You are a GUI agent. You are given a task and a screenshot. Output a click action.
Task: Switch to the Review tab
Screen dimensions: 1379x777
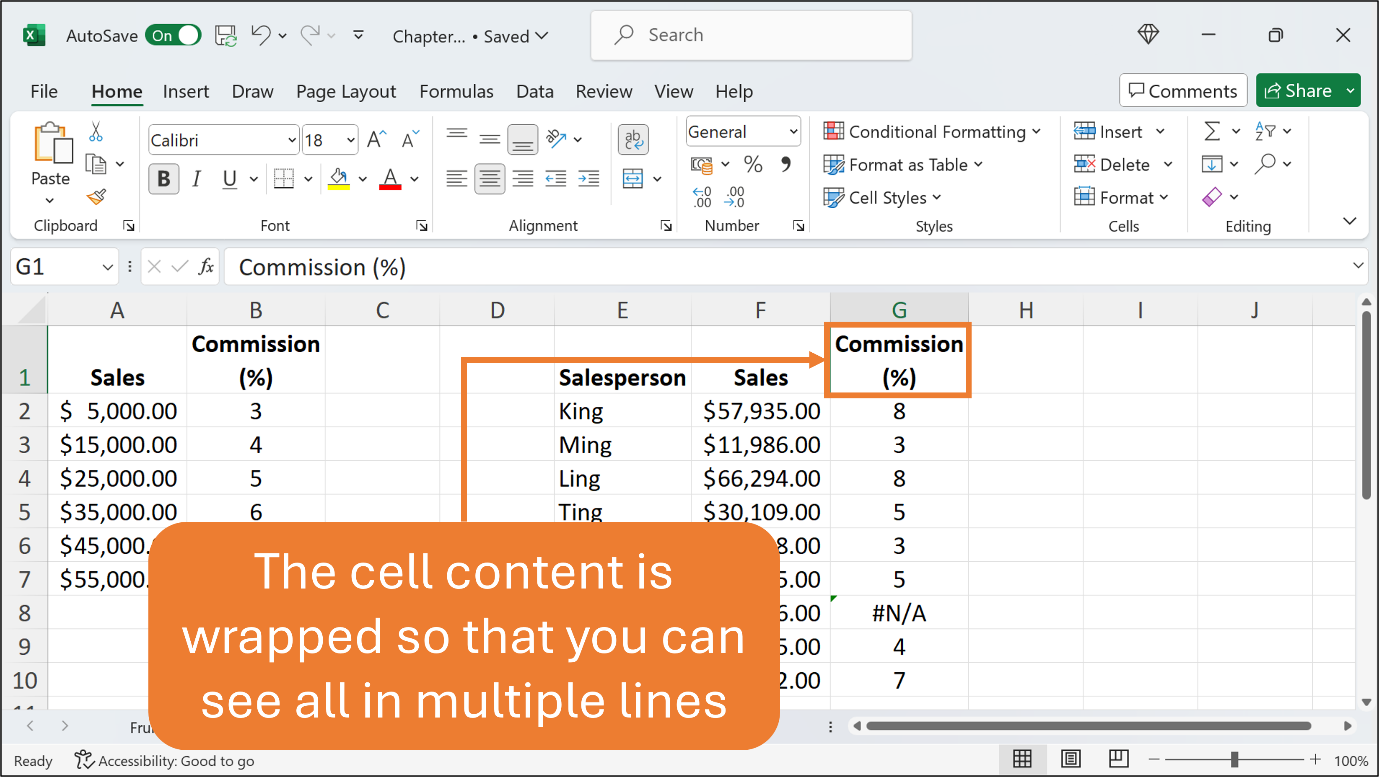tap(604, 91)
